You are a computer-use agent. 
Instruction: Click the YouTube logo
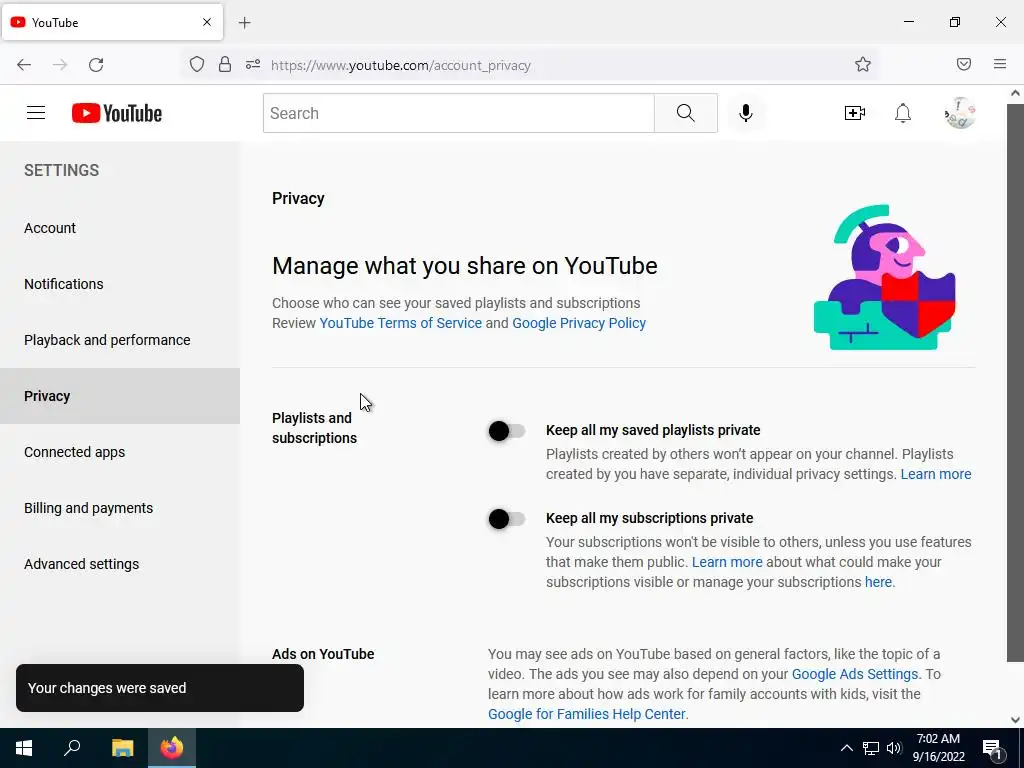coord(117,113)
